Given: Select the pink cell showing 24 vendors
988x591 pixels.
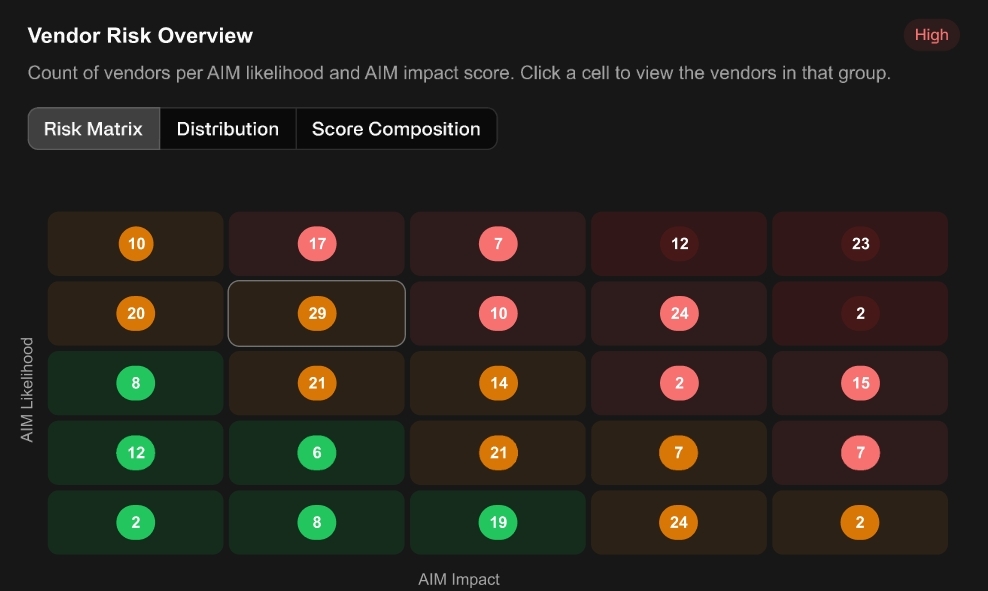Looking at the screenshot, I should tap(679, 313).
